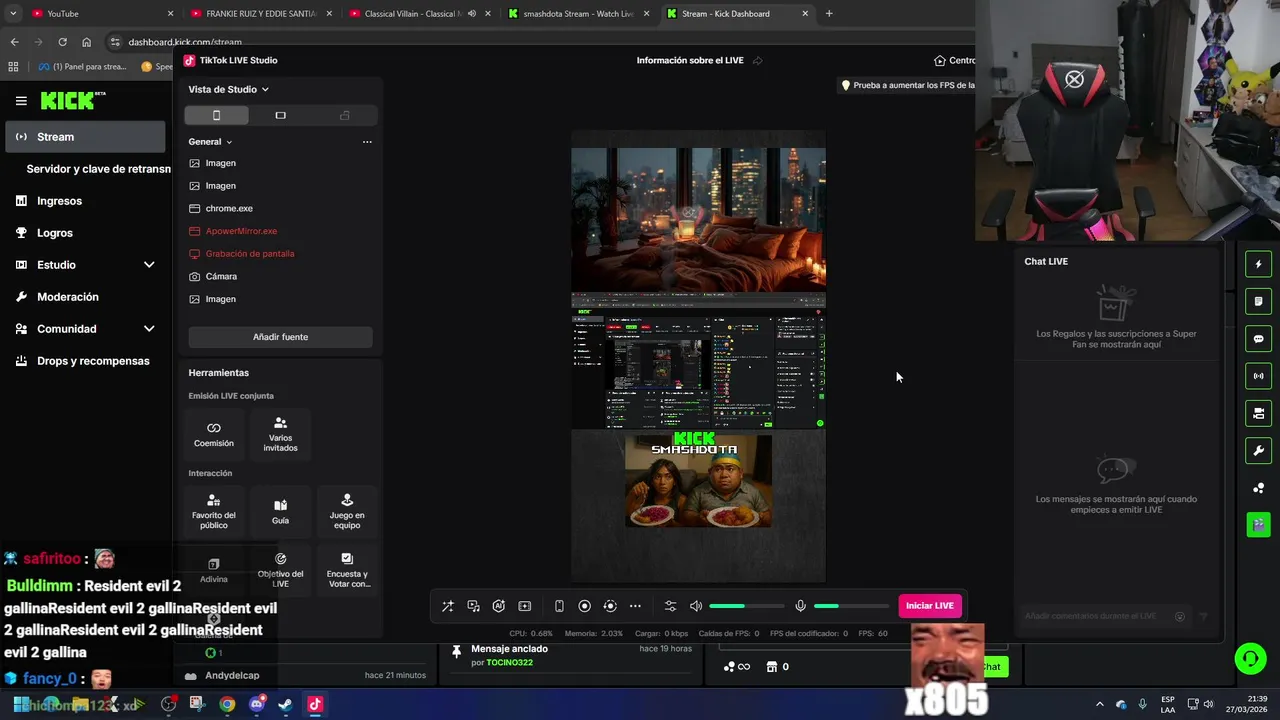Open the Coemisión tool
The height and width of the screenshot is (720, 1280).
point(214,434)
